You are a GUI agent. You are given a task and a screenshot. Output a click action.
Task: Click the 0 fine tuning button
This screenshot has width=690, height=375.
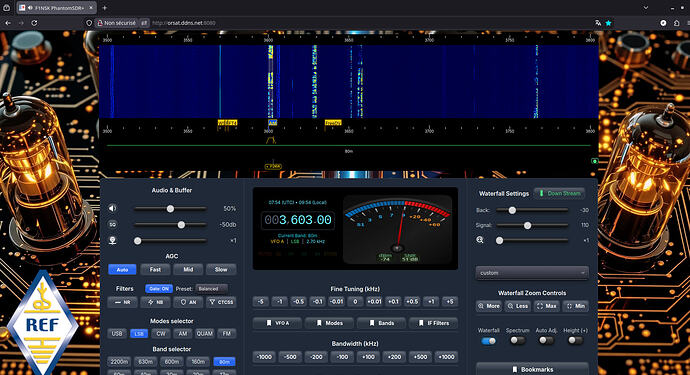pyautogui.click(x=355, y=301)
